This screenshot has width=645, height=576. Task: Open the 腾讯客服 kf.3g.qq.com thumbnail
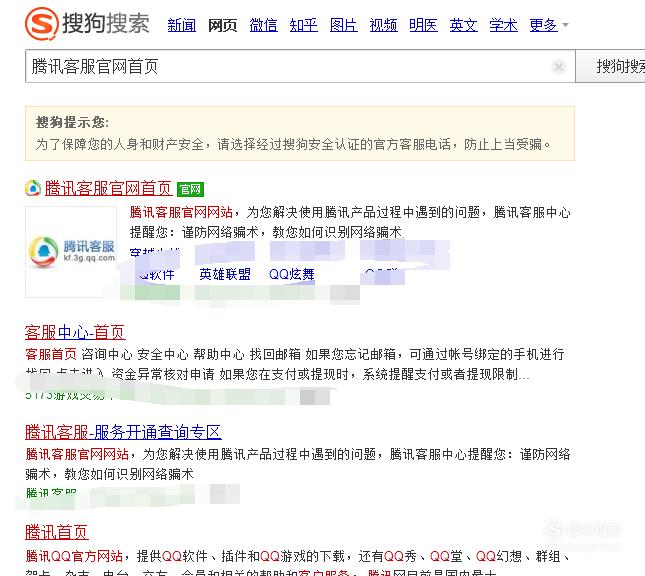coord(71,252)
